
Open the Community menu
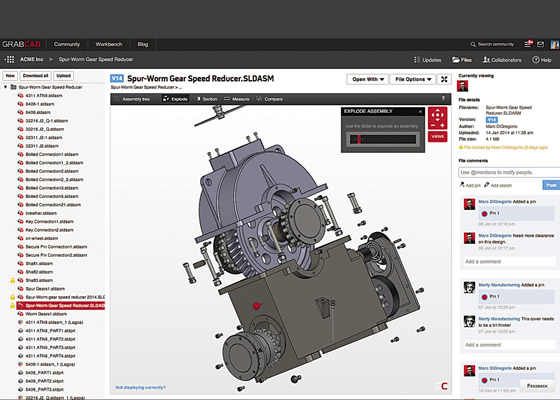point(67,44)
